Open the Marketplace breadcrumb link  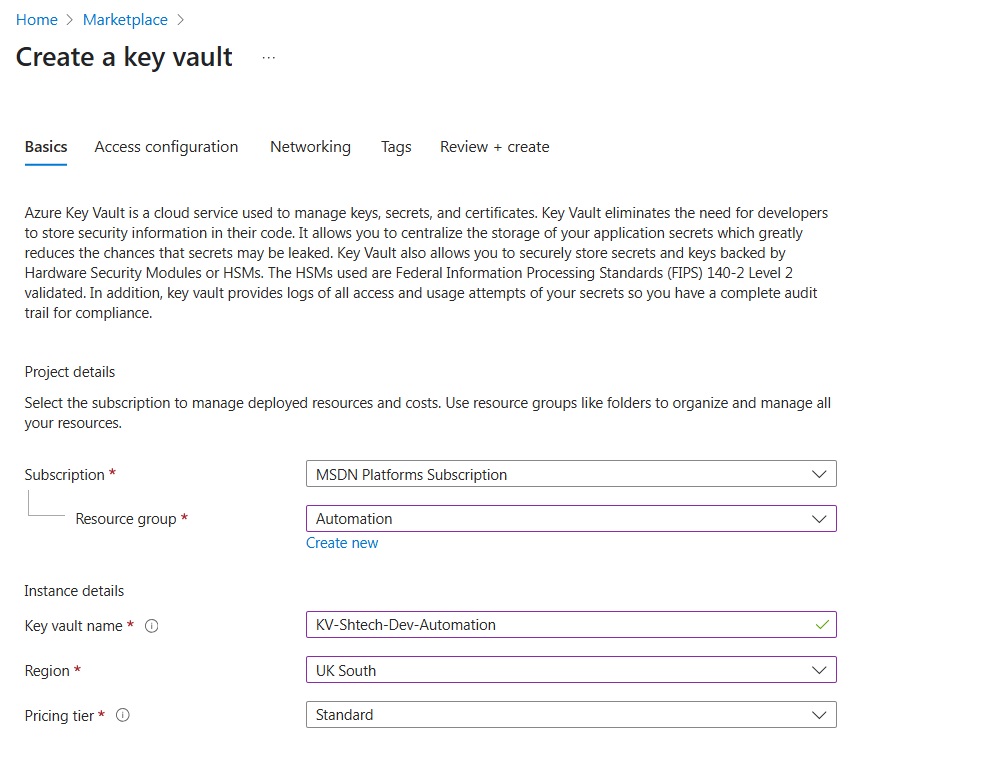click(125, 19)
